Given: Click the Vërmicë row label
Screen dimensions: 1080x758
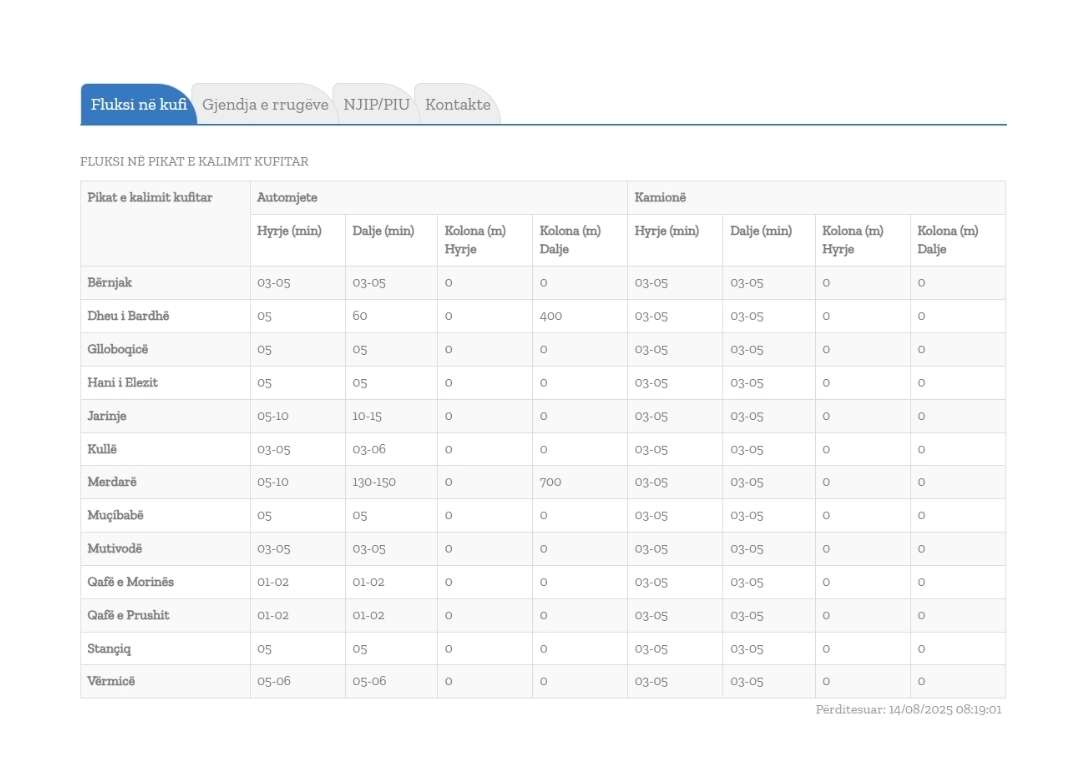Looking at the screenshot, I should 111,681.
